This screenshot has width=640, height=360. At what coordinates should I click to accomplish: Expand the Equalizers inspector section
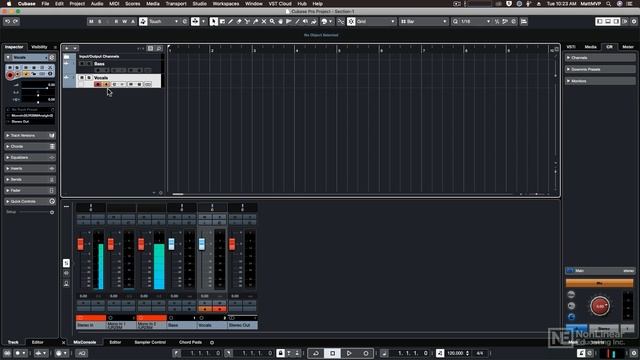coord(30,158)
